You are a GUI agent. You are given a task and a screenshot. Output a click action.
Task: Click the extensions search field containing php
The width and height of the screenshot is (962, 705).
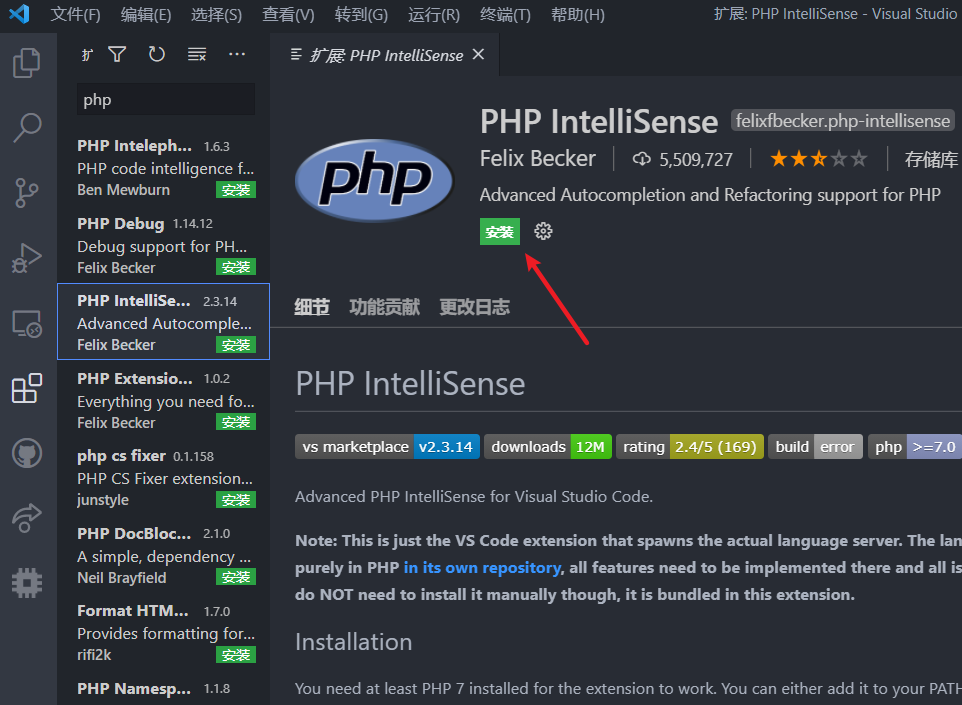[x=166, y=99]
